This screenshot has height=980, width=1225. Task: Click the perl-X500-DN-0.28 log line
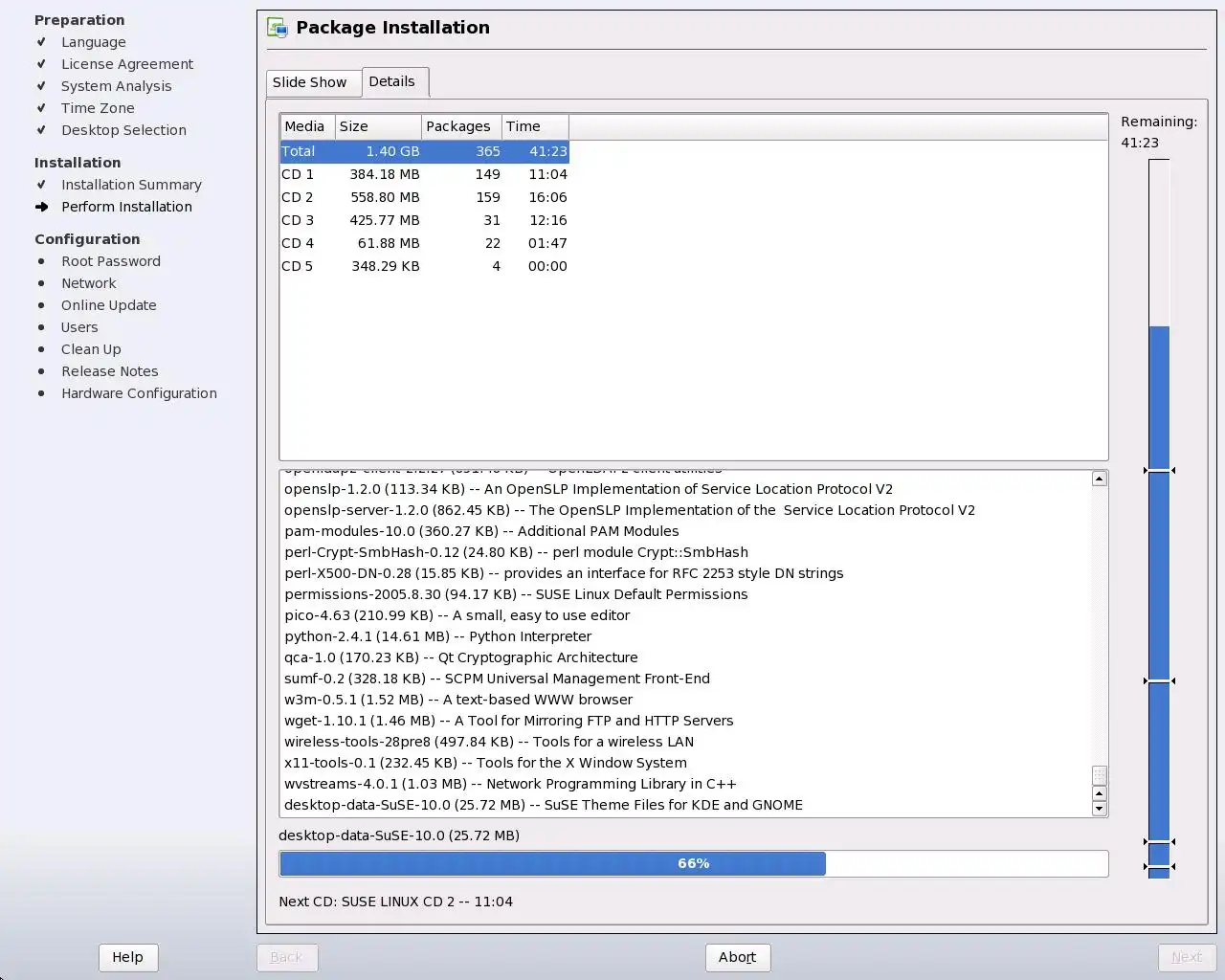coord(564,573)
